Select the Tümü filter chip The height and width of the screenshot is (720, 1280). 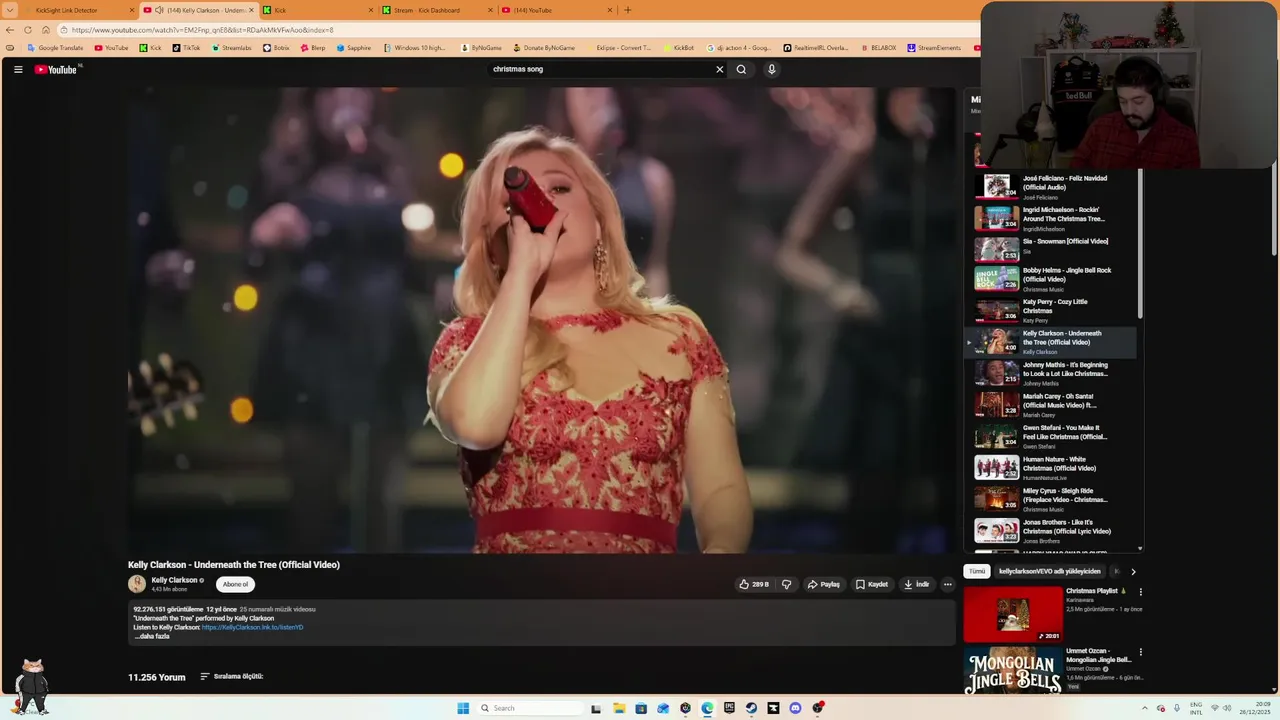[976, 571]
